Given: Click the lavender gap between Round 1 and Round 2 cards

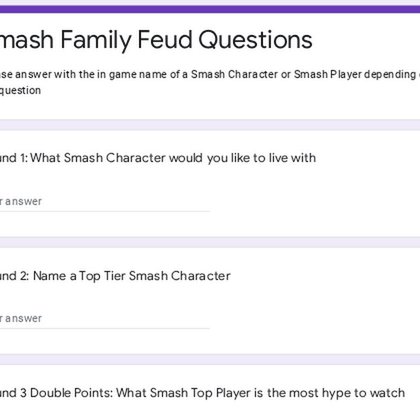Looking at the screenshot, I should coord(210,242).
